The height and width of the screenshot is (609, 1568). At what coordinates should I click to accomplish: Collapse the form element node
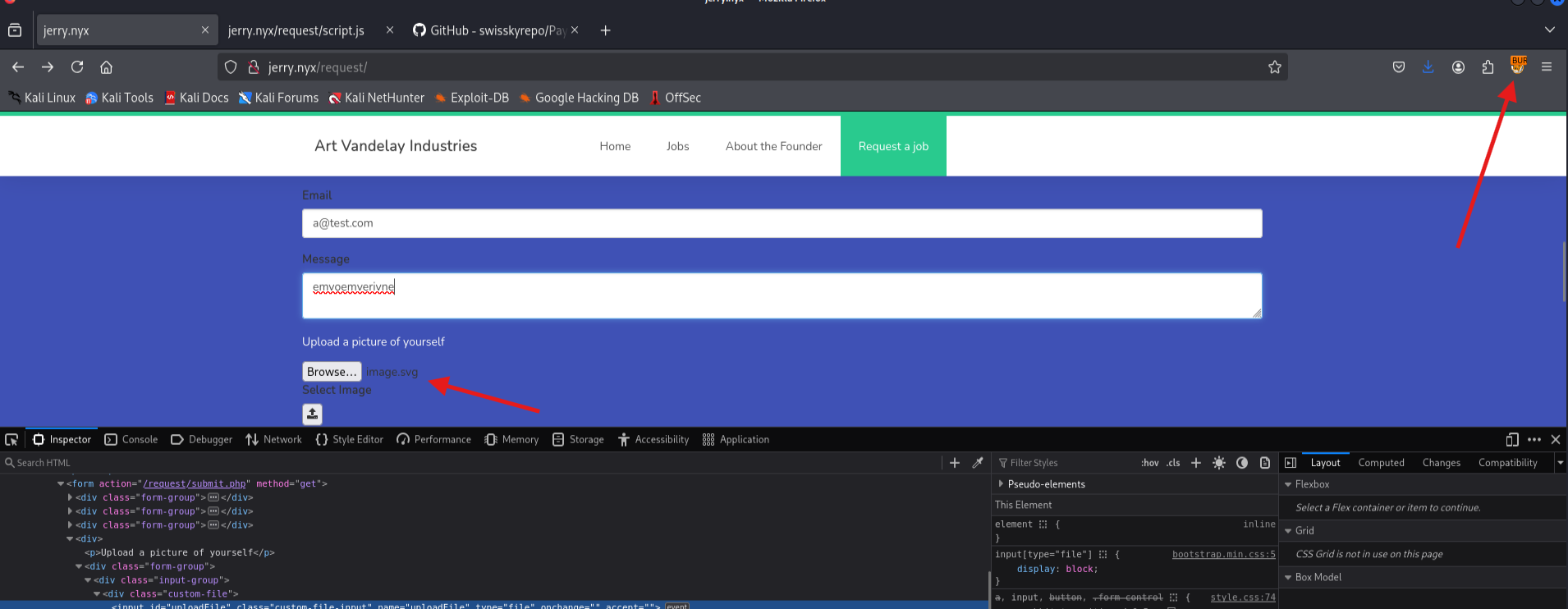61,484
